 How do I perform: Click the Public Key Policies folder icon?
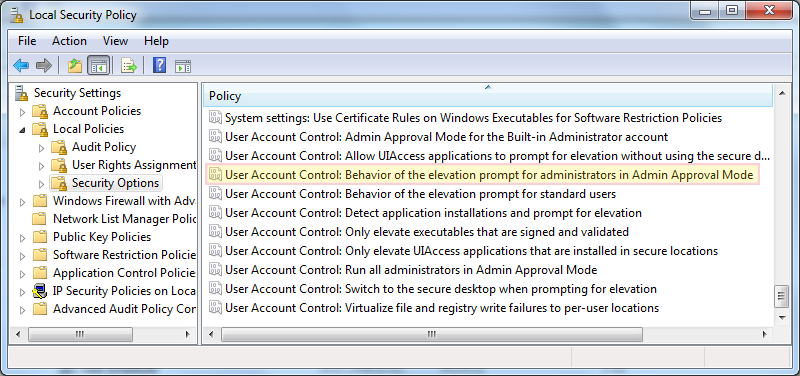point(39,237)
